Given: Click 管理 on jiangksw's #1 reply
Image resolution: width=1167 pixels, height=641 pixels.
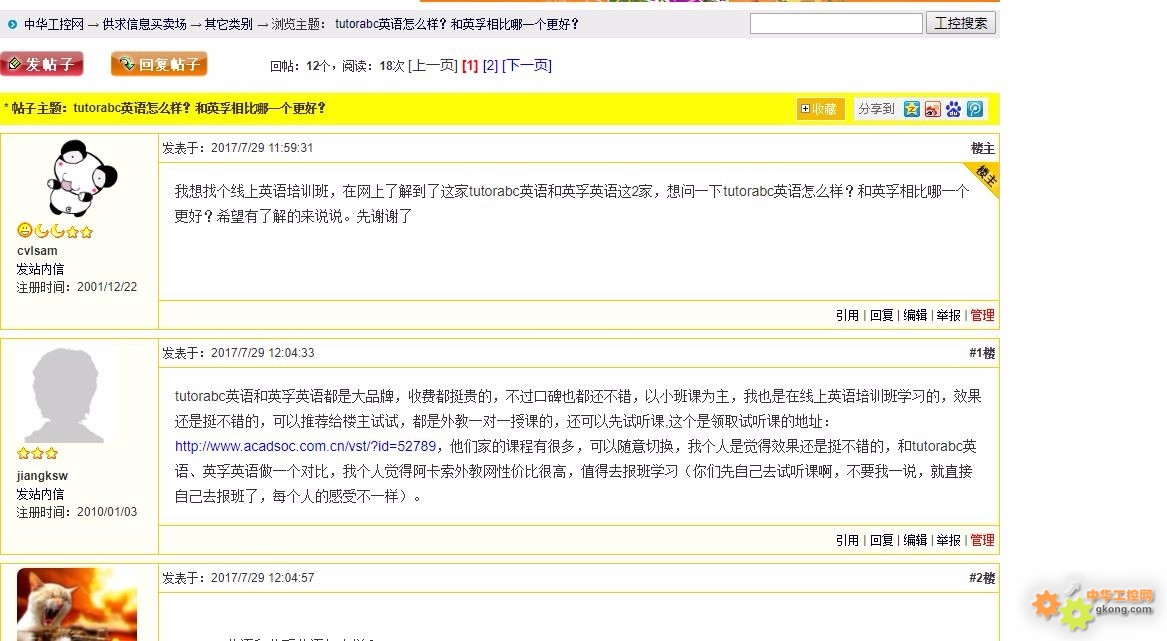Looking at the screenshot, I should pos(982,540).
